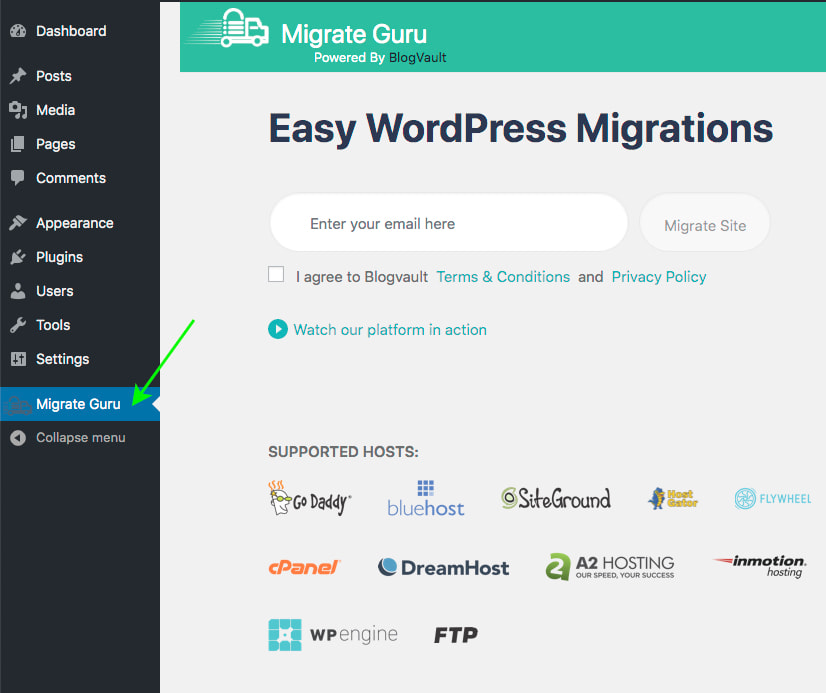Select the cPanel host logo
Viewport: 826px width, 693px height.
(304, 567)
